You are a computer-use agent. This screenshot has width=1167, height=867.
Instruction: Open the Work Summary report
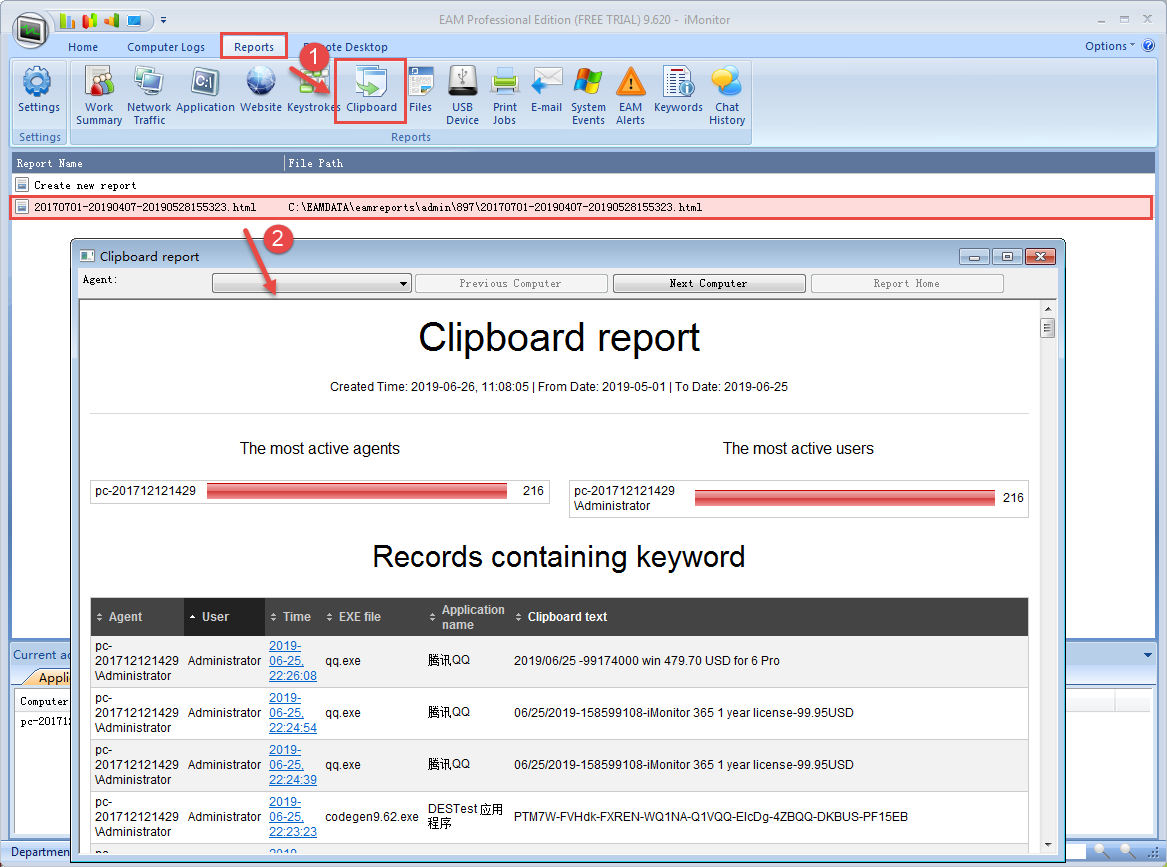pos(99,95)
